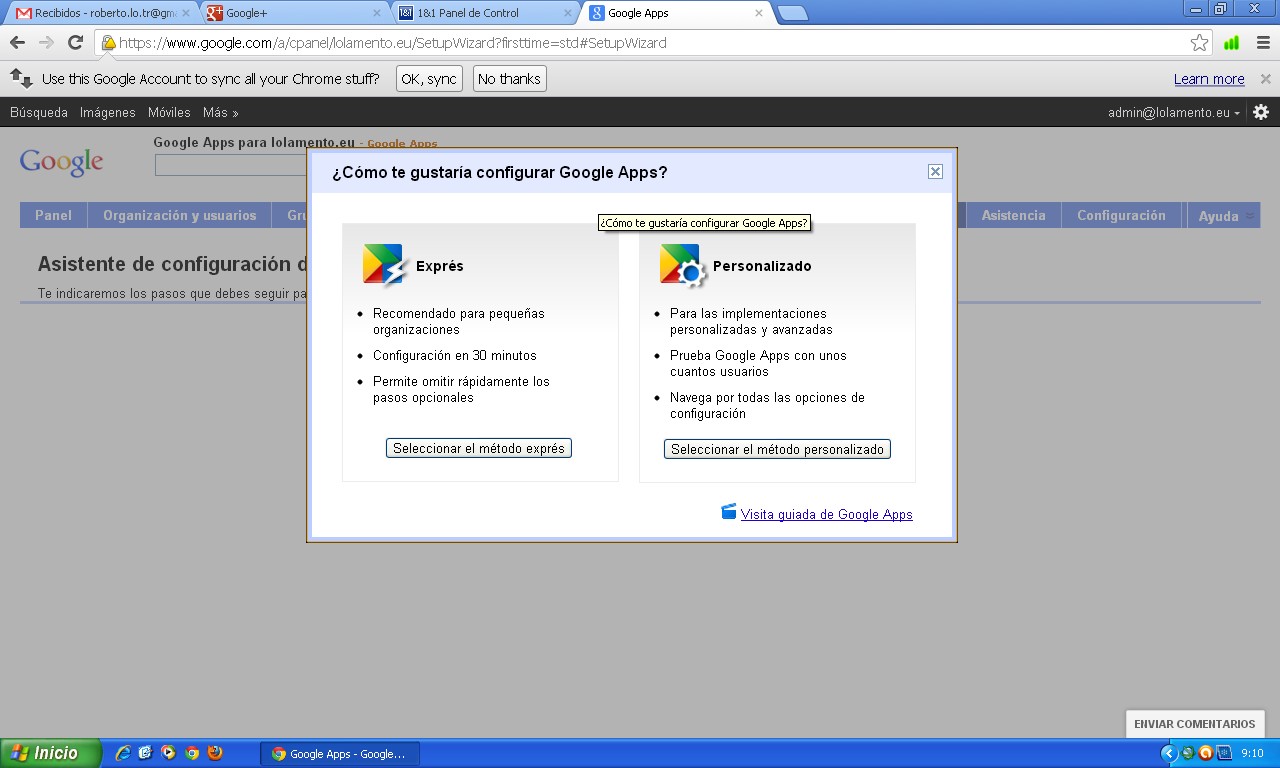Click the Exprés lightning icon
The width and height of the screenshot is (1280, 768).
coord(385,265)
